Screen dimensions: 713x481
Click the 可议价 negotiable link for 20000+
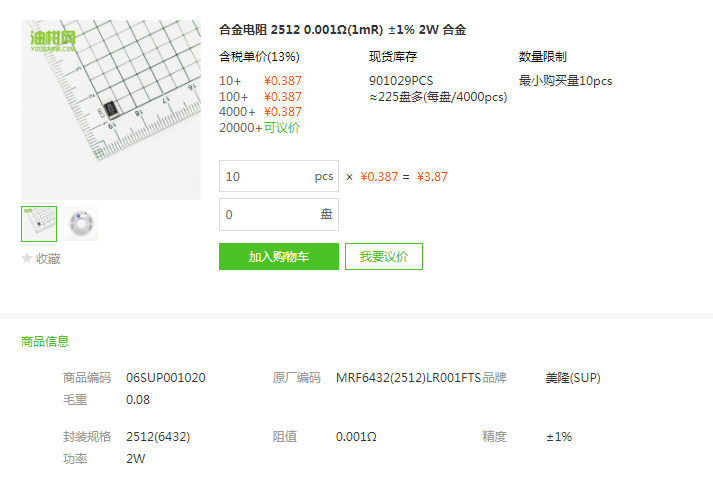(x=282, y=128)
